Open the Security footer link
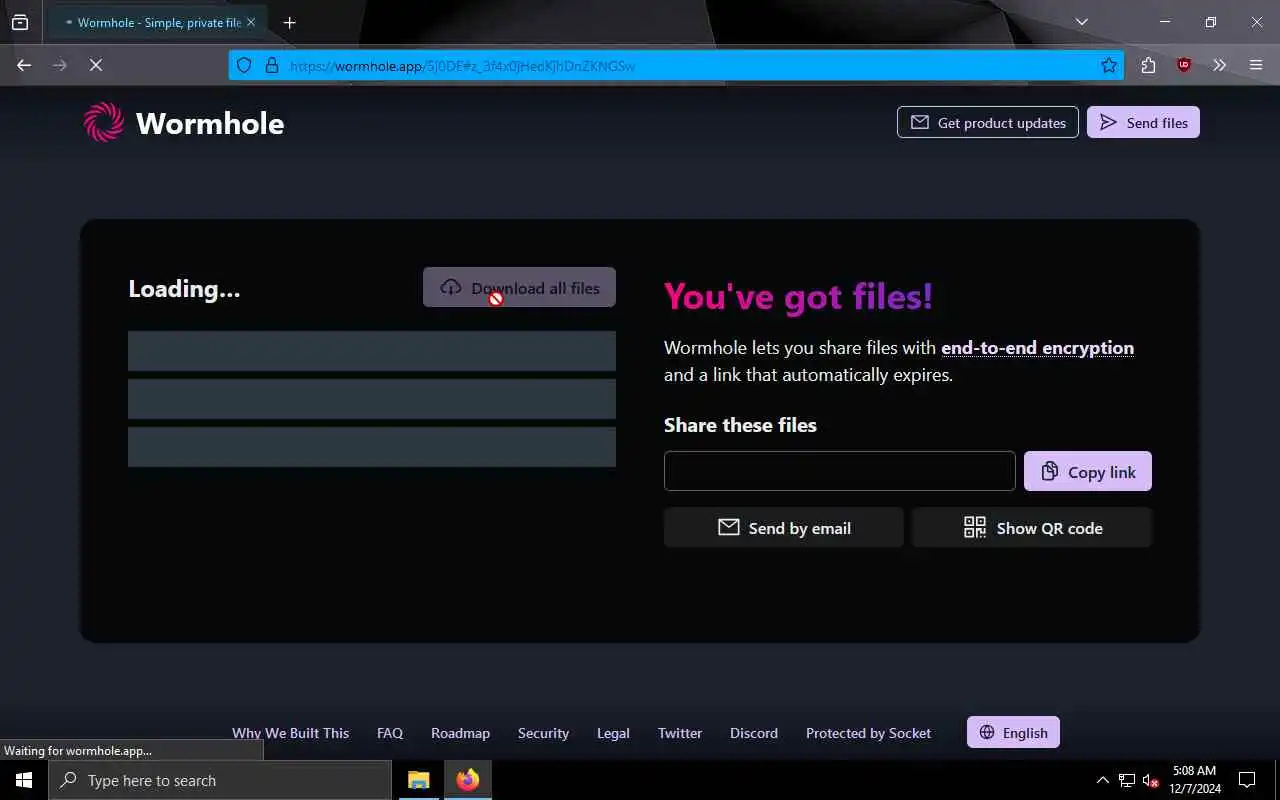 pos(543,733)
